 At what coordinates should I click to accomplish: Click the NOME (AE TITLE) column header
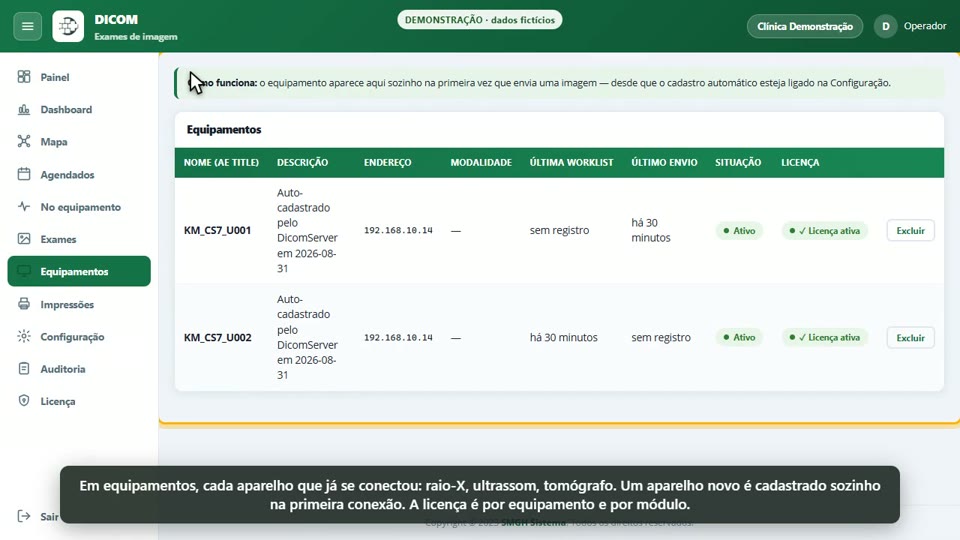point(221,162)
